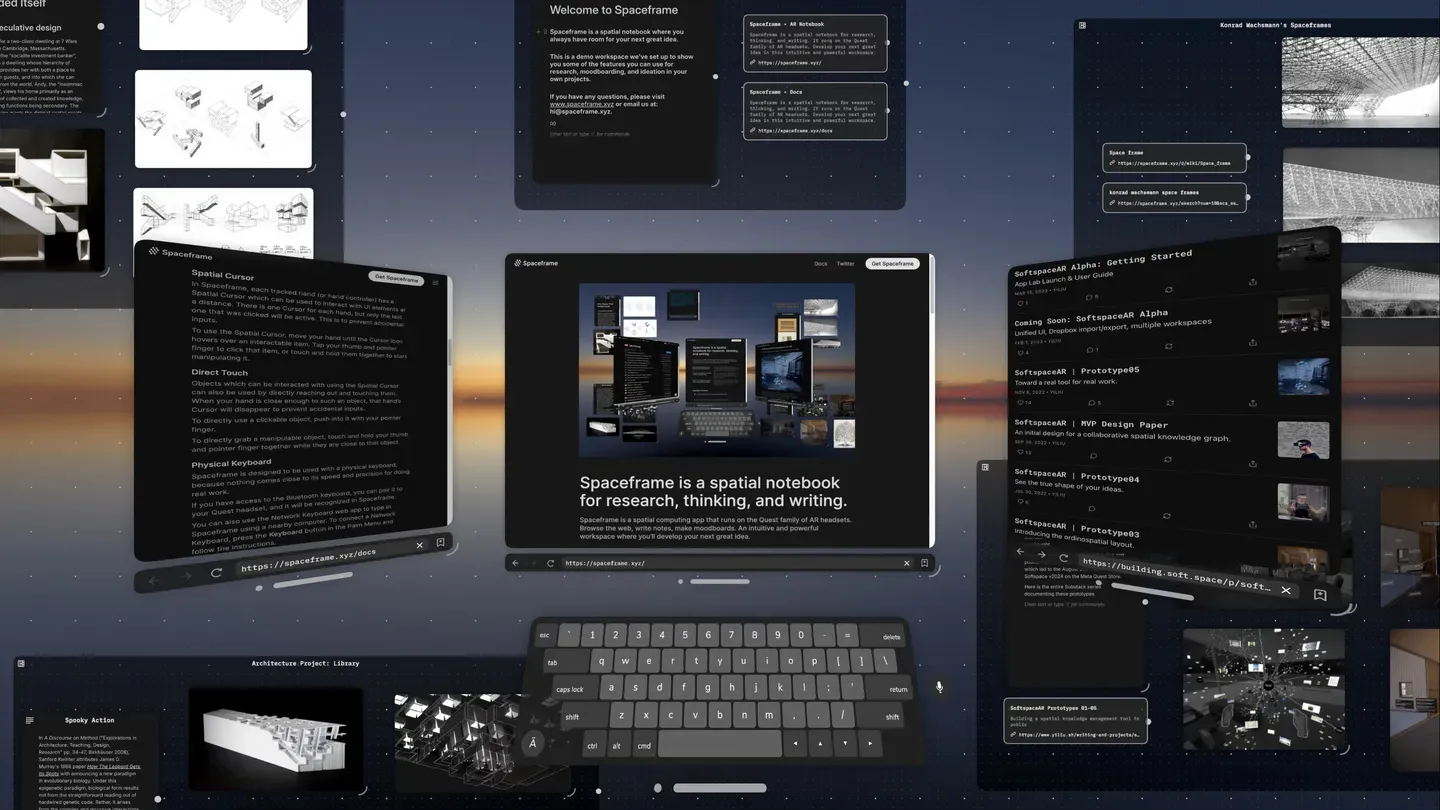Click the Prototype04 video thumbnail in the feed

point(1303,501)
